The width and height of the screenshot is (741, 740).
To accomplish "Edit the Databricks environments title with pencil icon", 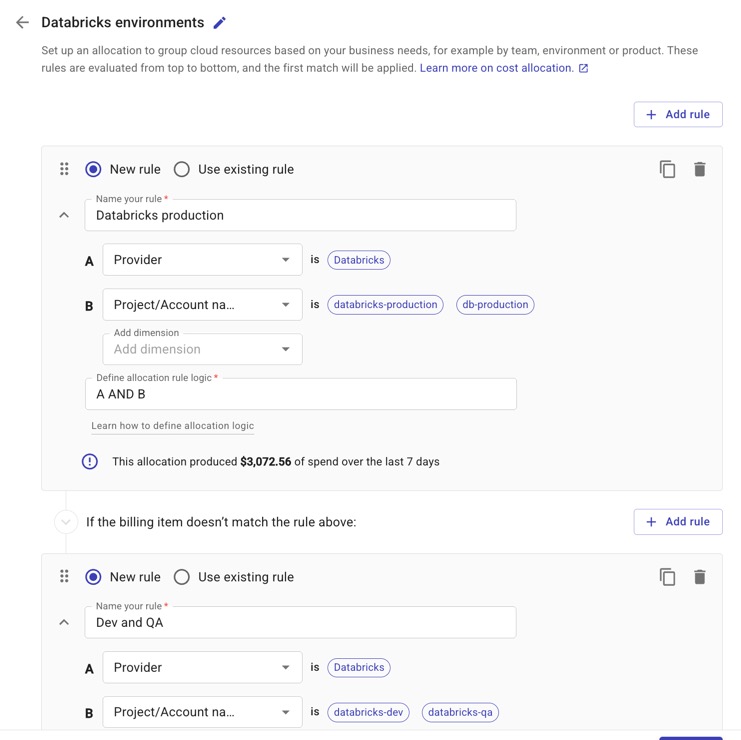I will pyautogui.click(x=220, y=23).
